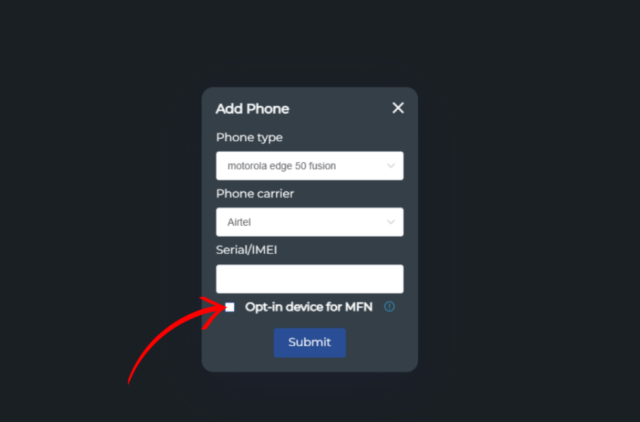Enable Opt-in device for MFN checkbox
Image resolution: width=640 pixels, height=422 pixels.
point(230,307)
